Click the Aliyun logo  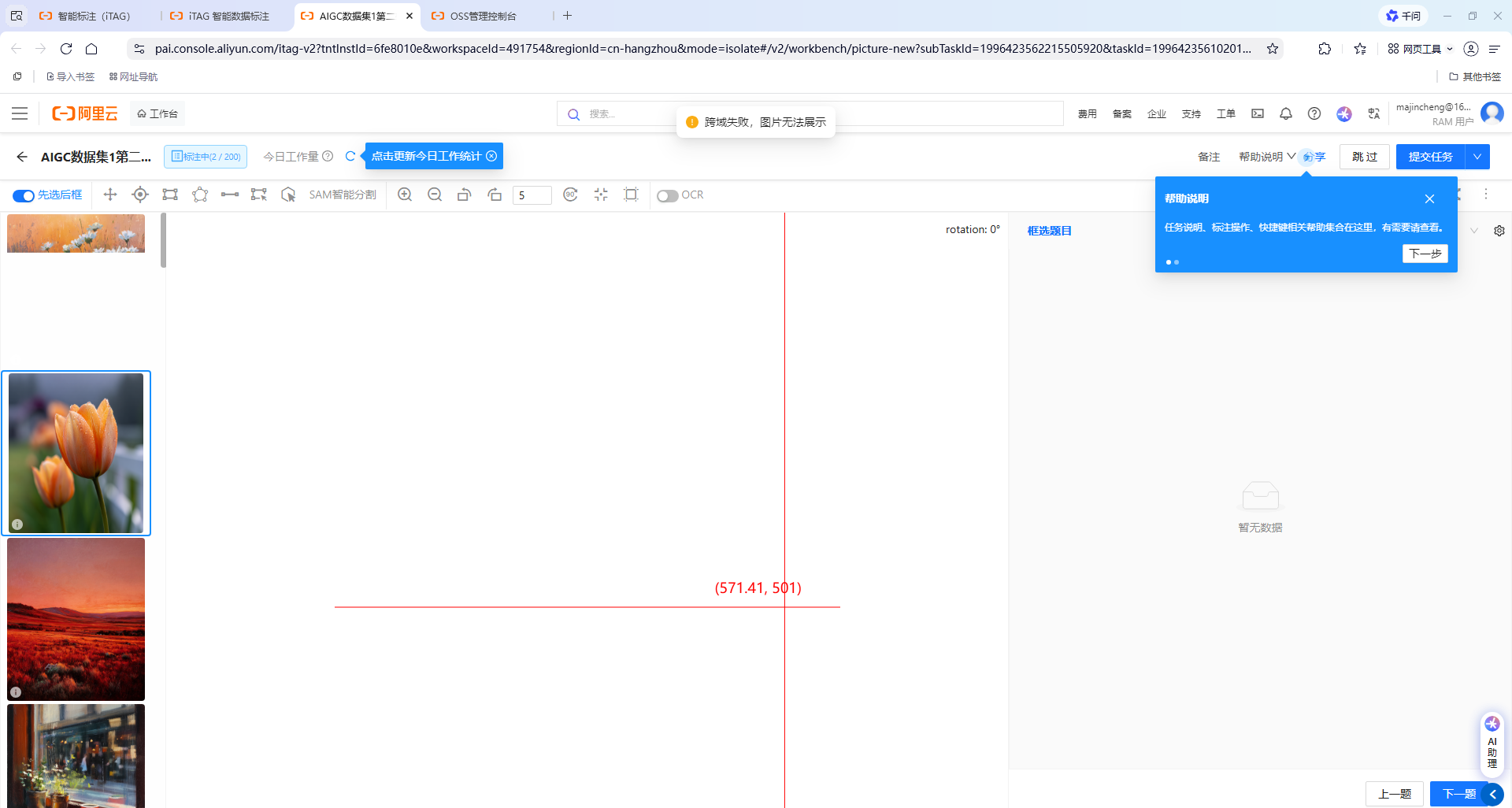pos(84,113)
